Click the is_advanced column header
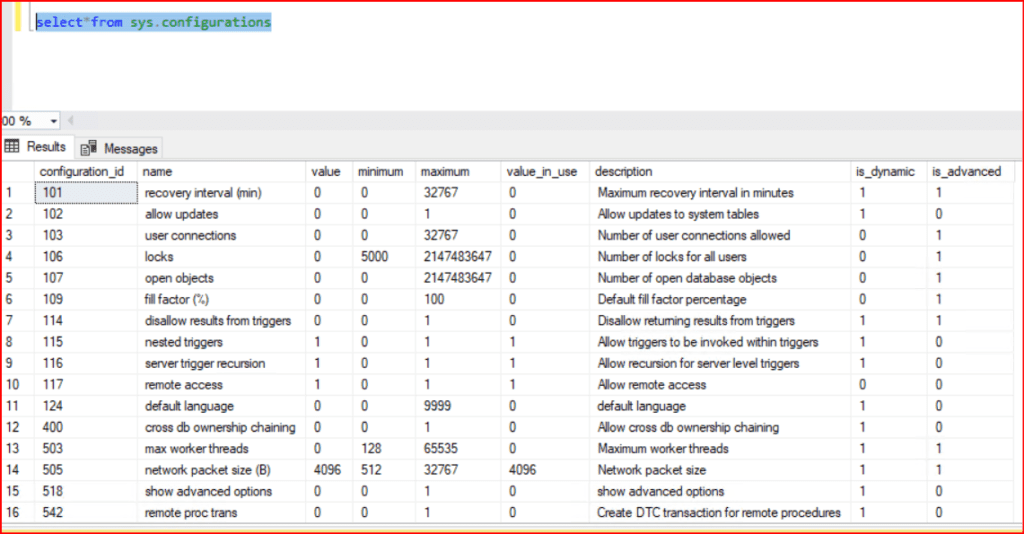This screenshot has width=1024, height=534. (966, 171)
